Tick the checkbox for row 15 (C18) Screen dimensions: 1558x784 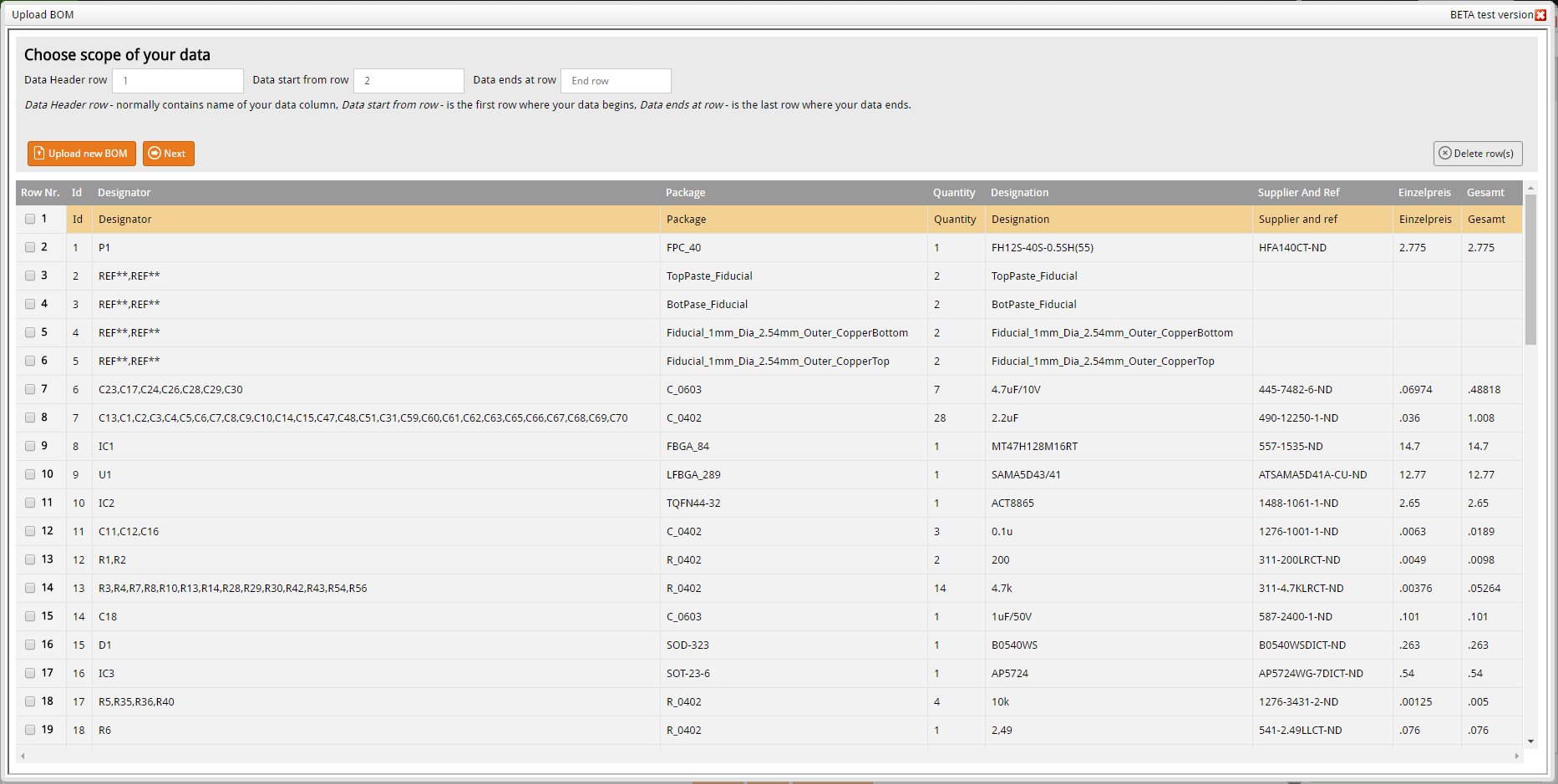30,616
